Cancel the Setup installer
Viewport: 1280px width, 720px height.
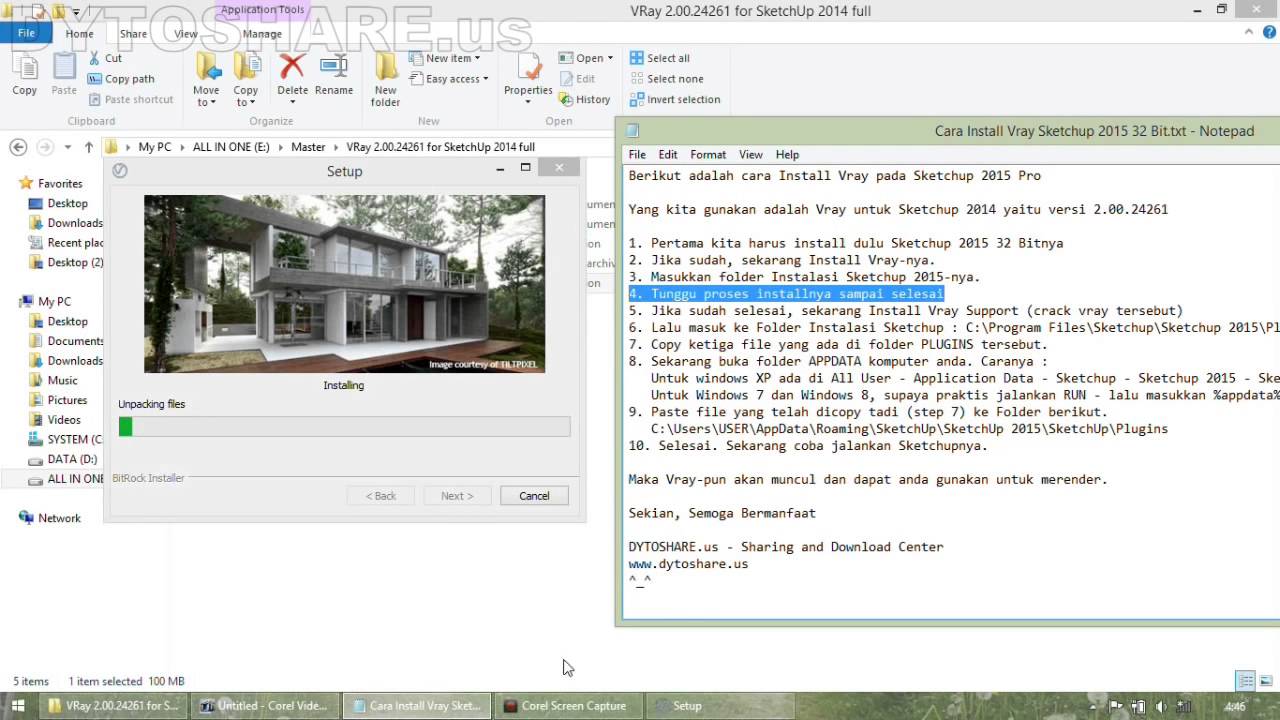click(534, 496)
